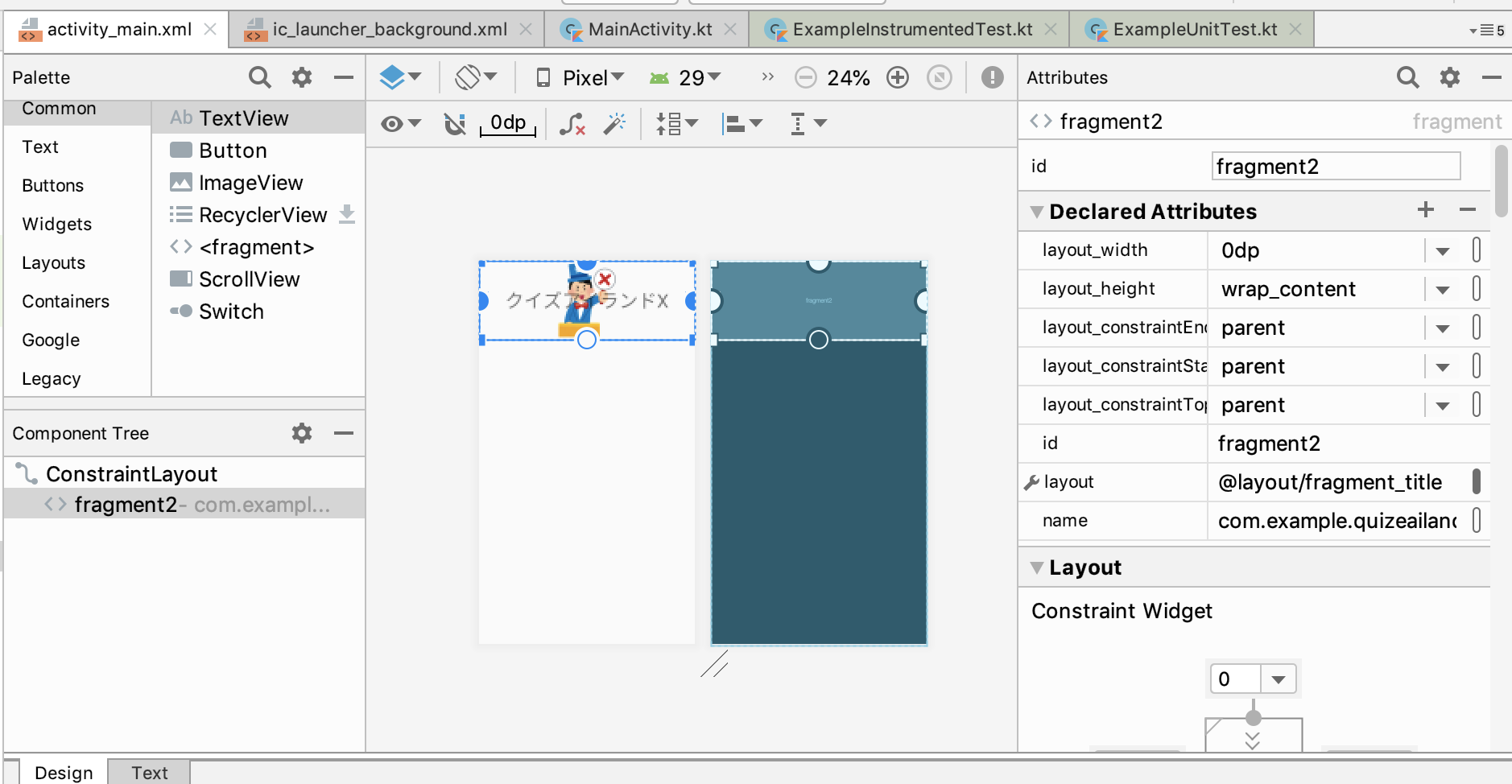Zoom in the design view
The height and width of the screenshot is (784, 1512).
[x=898, y=77]
